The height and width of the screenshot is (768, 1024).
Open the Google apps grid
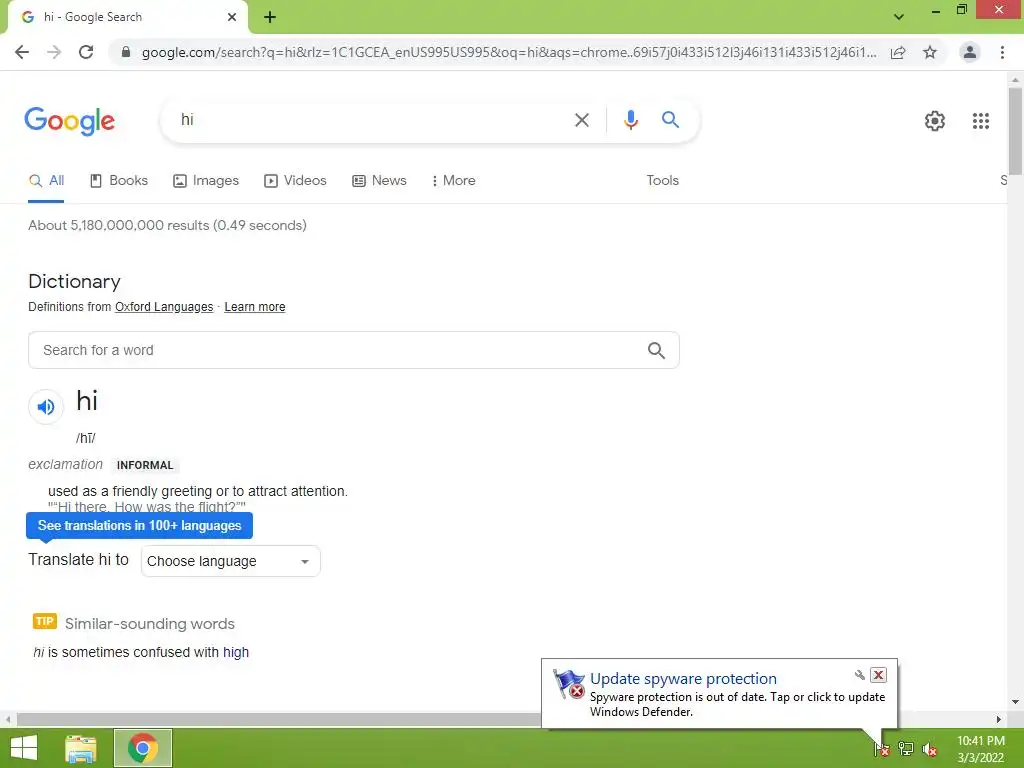tap(980, 121)
